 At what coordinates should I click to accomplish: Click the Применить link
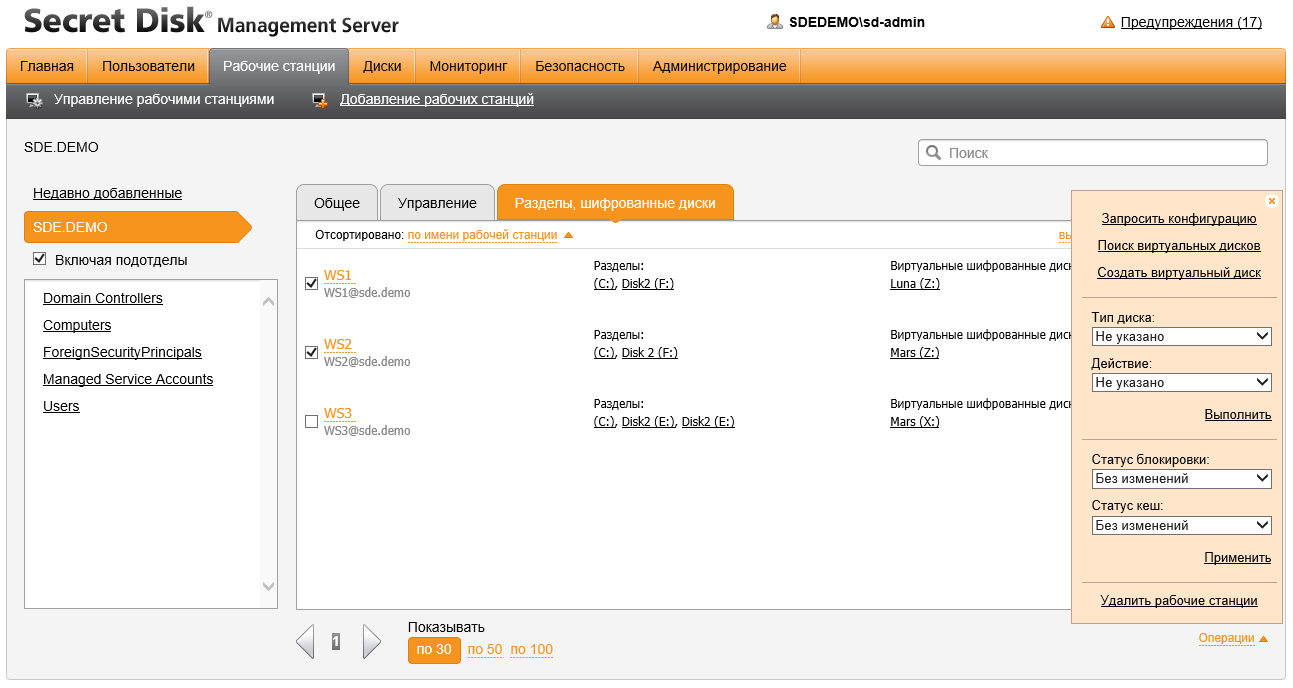[1238, 557]
